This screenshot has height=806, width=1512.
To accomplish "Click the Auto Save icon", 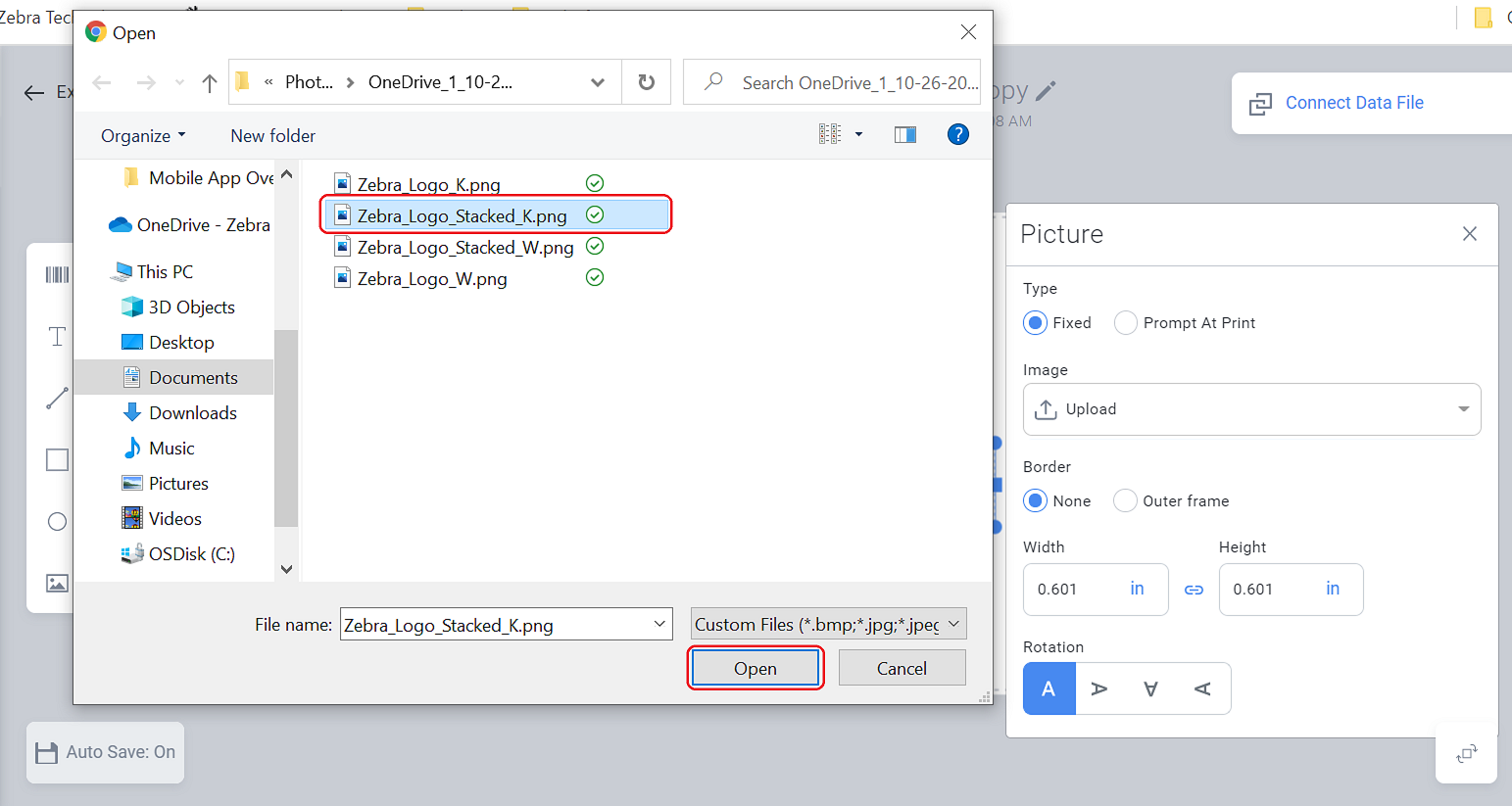I will 47,752.
